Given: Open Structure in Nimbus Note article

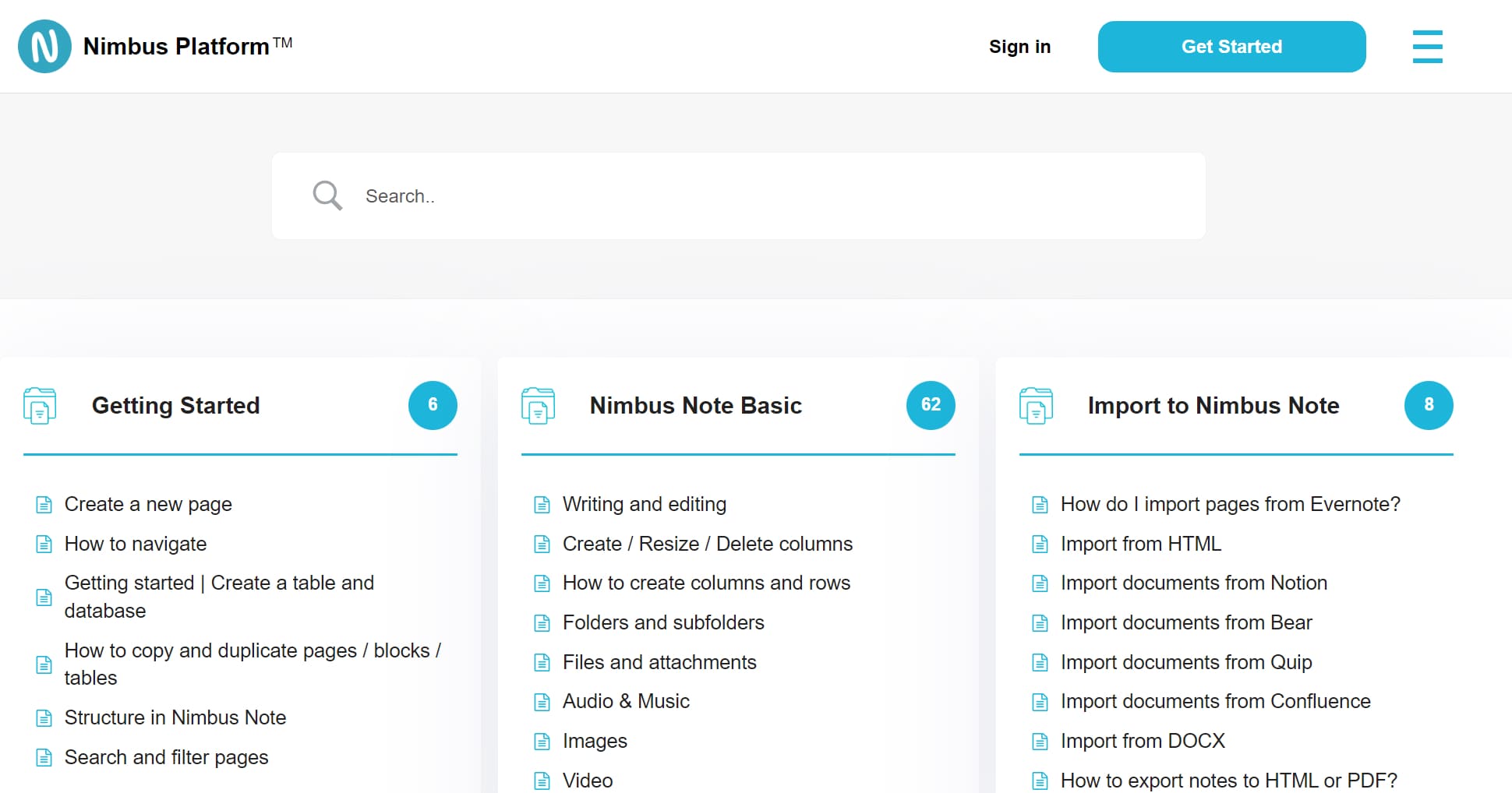Looking at the screenshot, I should (x=175, y=717).
